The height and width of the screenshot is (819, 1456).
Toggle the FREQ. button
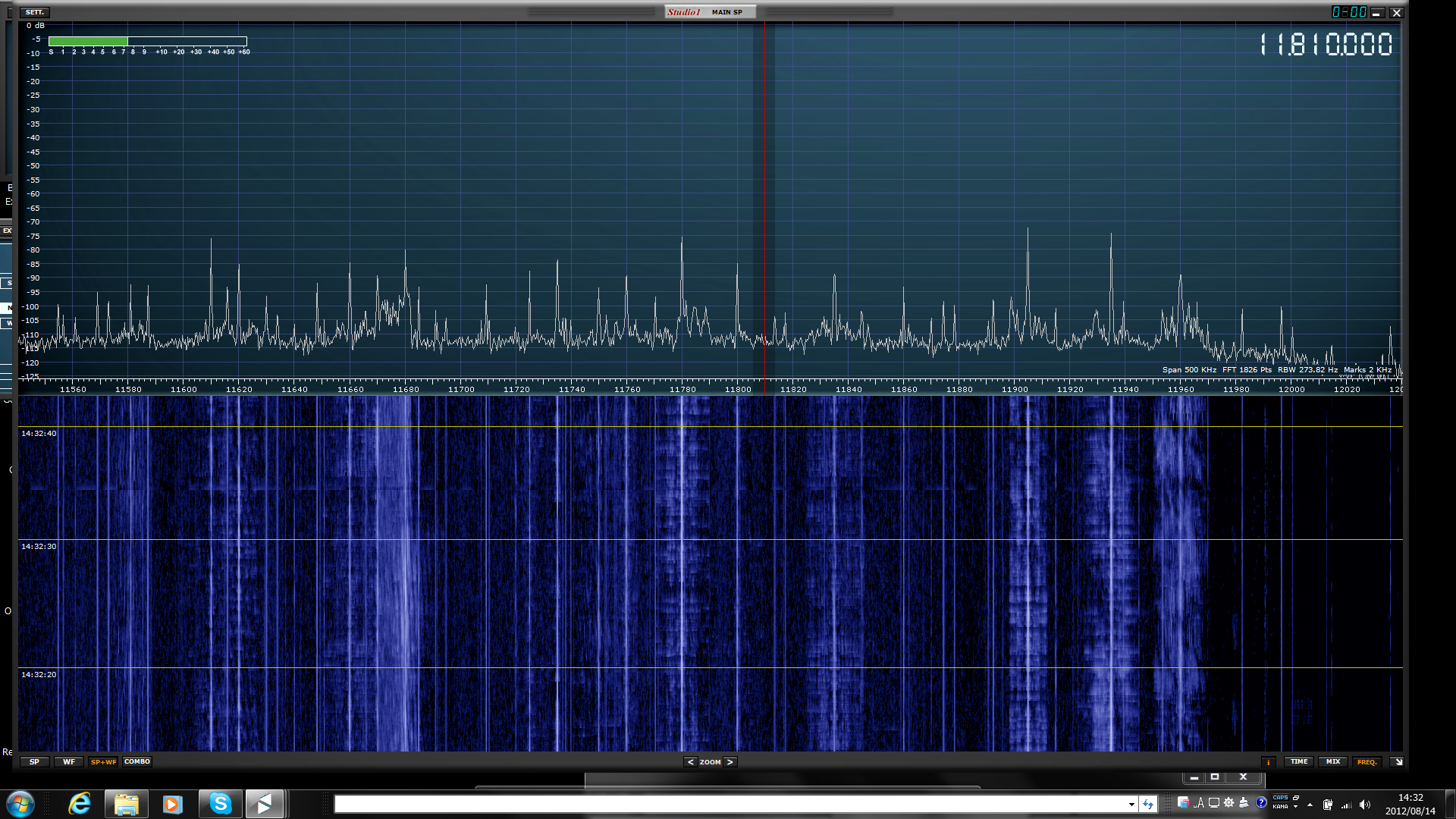pos(1367,762)
